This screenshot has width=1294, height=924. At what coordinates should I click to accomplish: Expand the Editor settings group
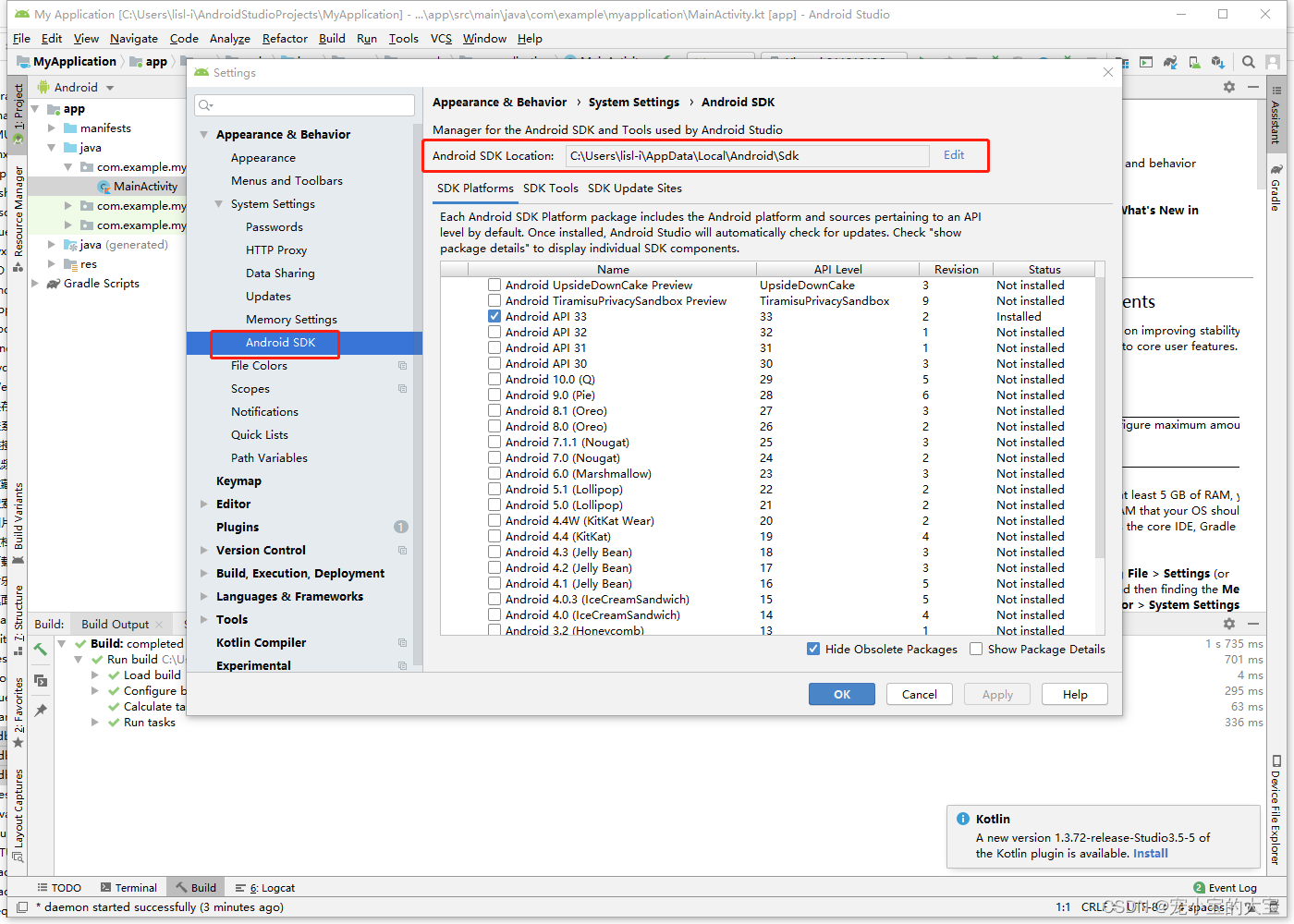click(x=204, y=505)
